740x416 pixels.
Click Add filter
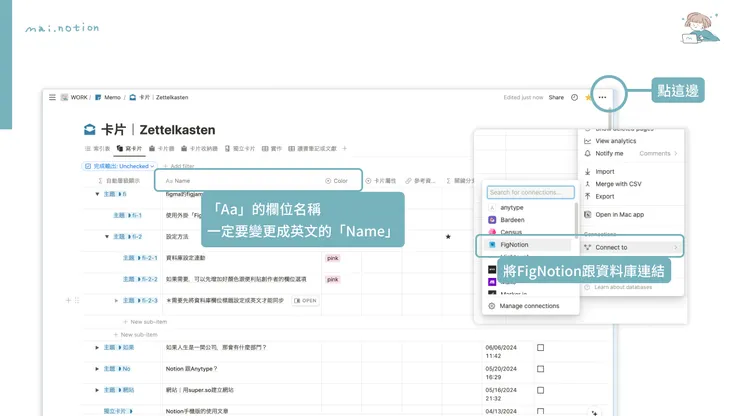(179, 166)
